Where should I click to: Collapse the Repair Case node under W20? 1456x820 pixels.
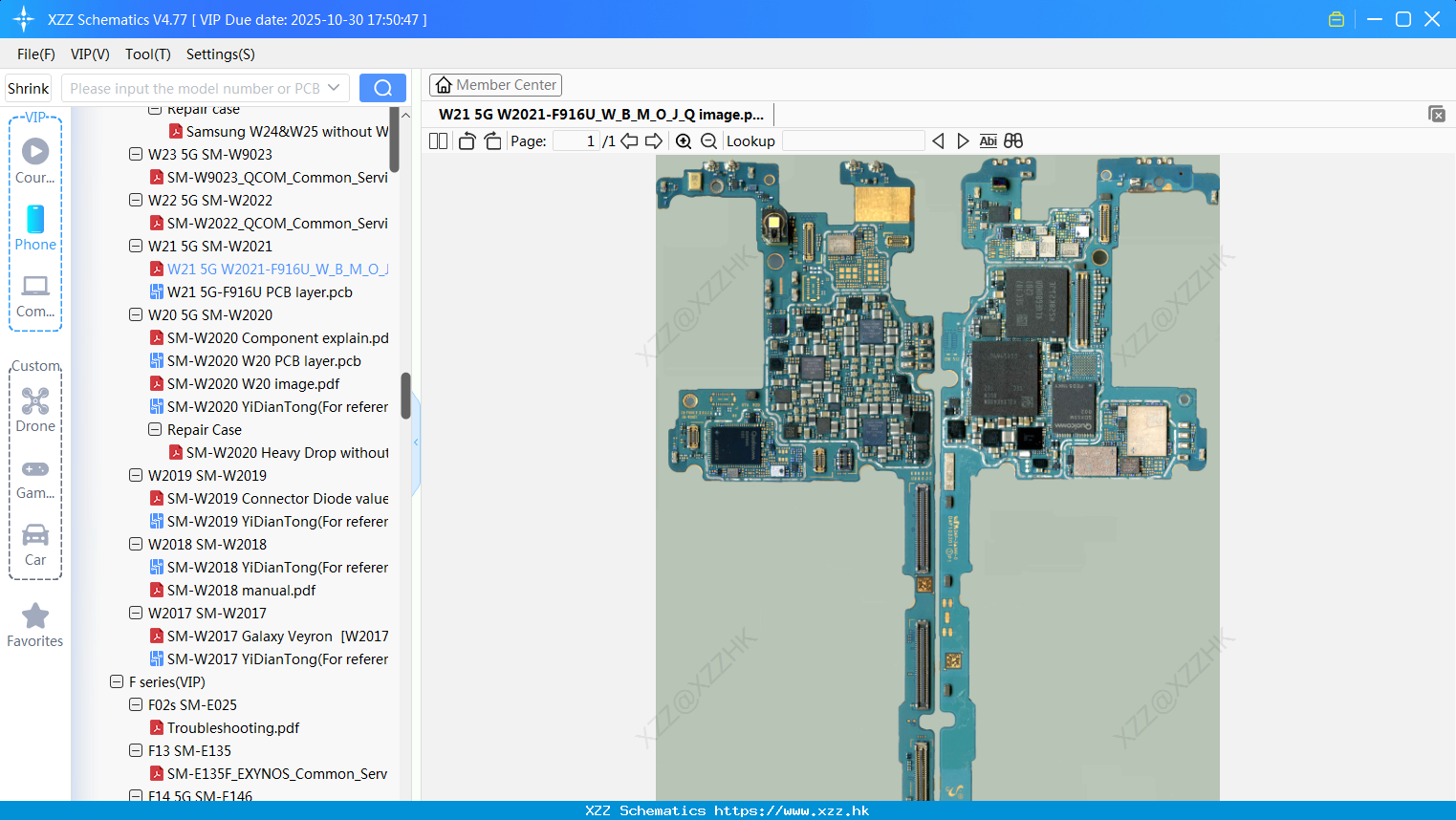[x=155, y=429]
